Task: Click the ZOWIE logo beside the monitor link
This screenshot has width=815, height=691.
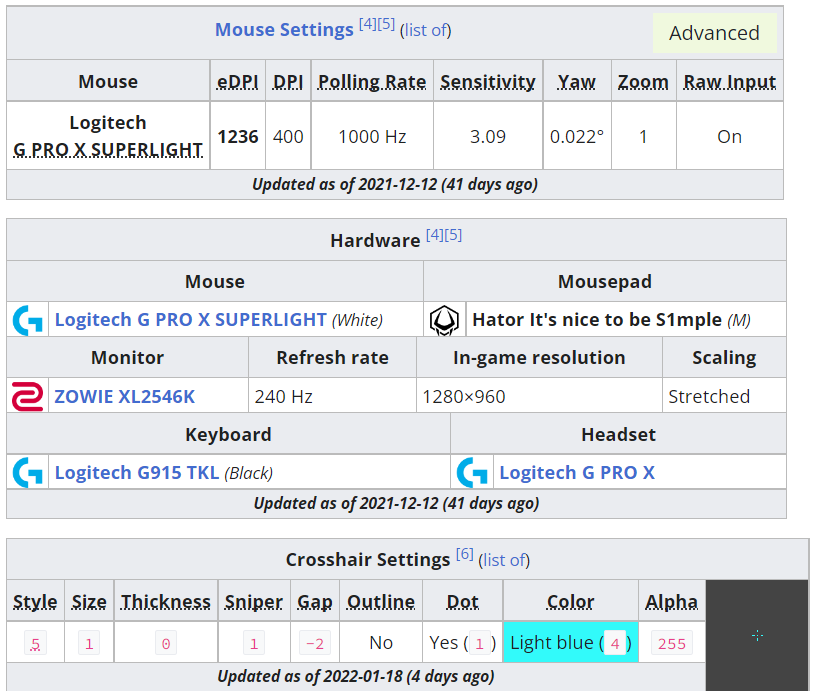Action: click(27, 396)
